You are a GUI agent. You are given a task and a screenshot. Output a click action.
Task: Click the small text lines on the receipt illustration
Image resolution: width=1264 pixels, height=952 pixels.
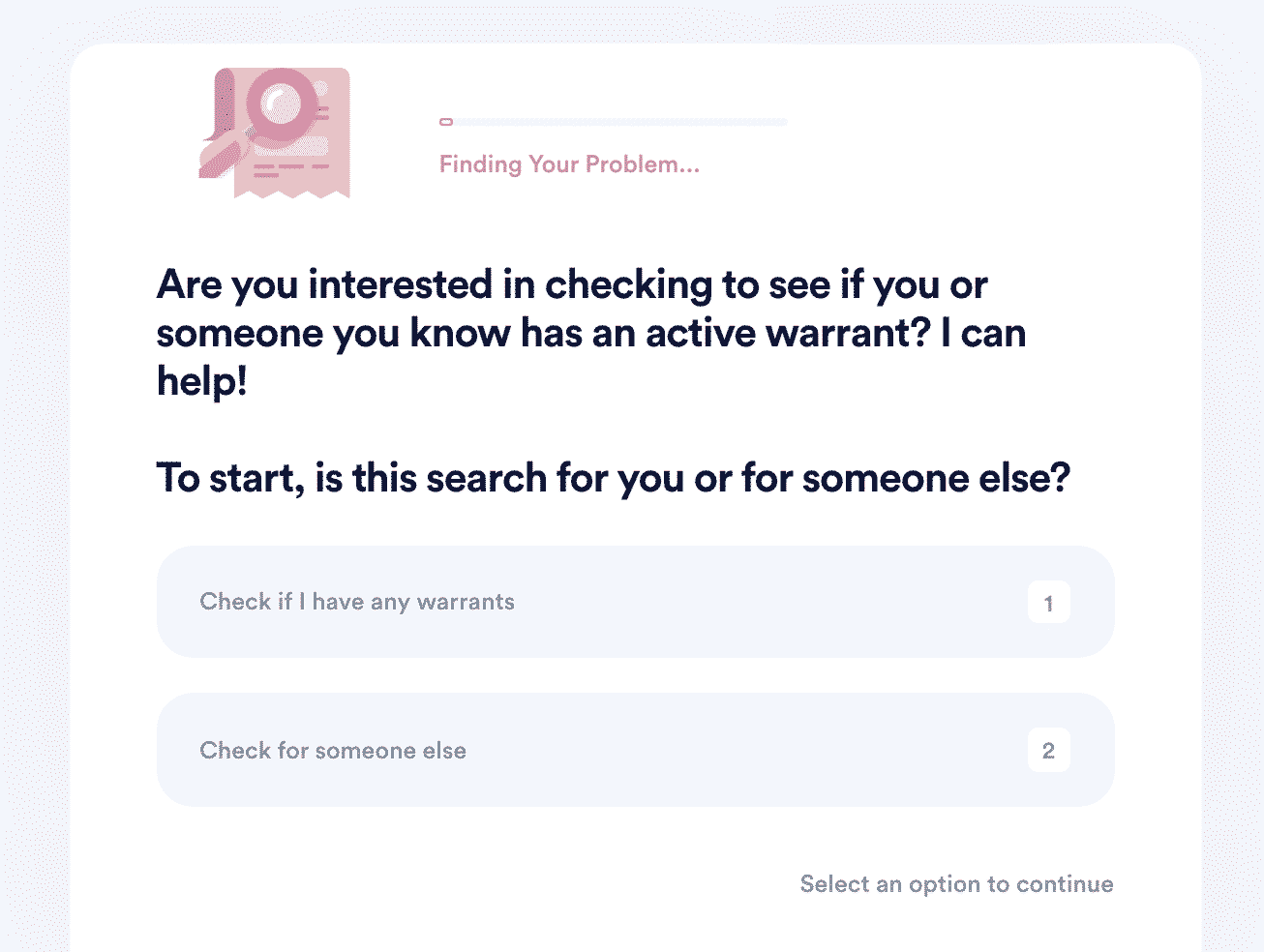coord(288,170)
